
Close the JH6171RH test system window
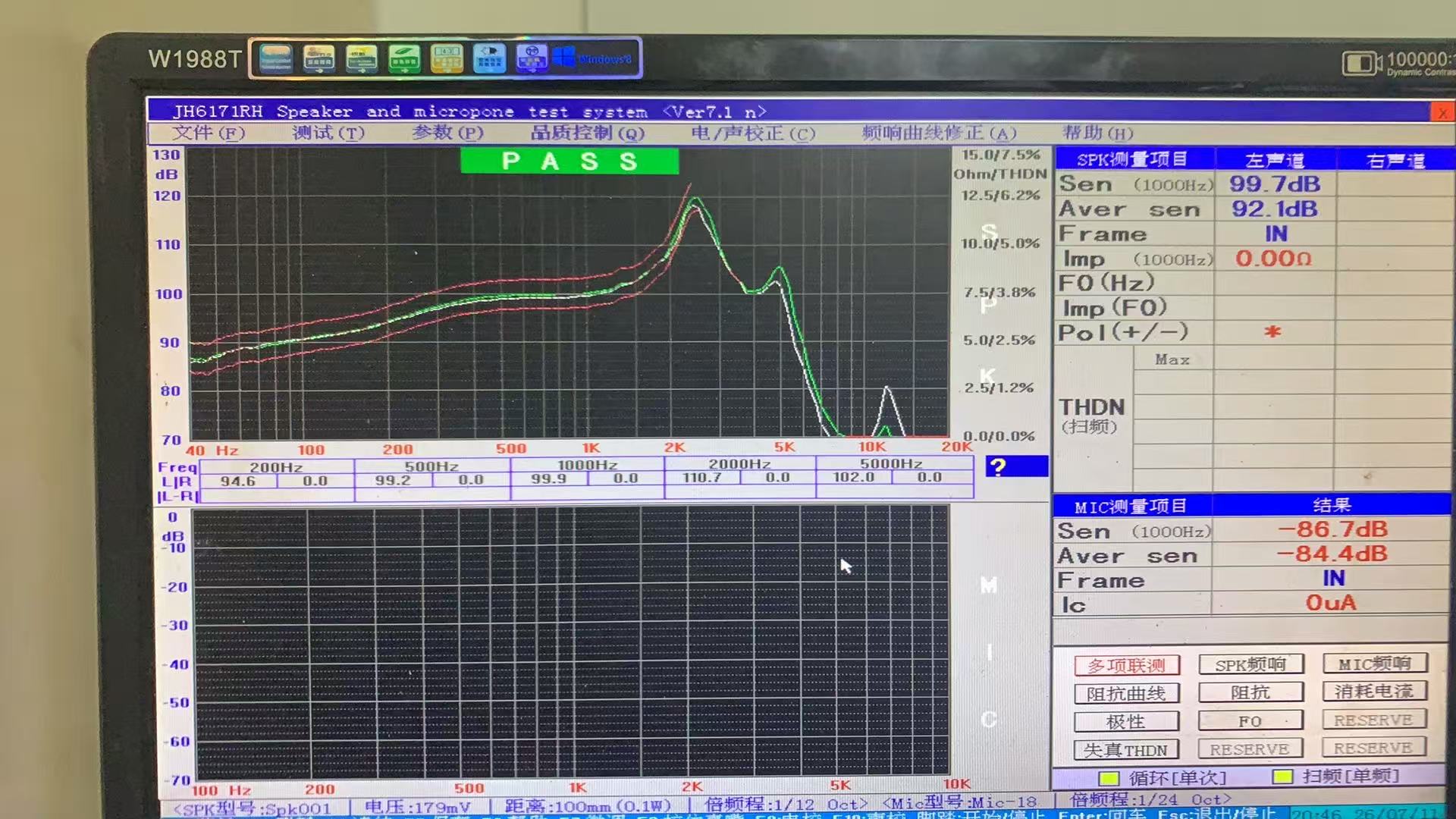click(x=1442, y=113)
